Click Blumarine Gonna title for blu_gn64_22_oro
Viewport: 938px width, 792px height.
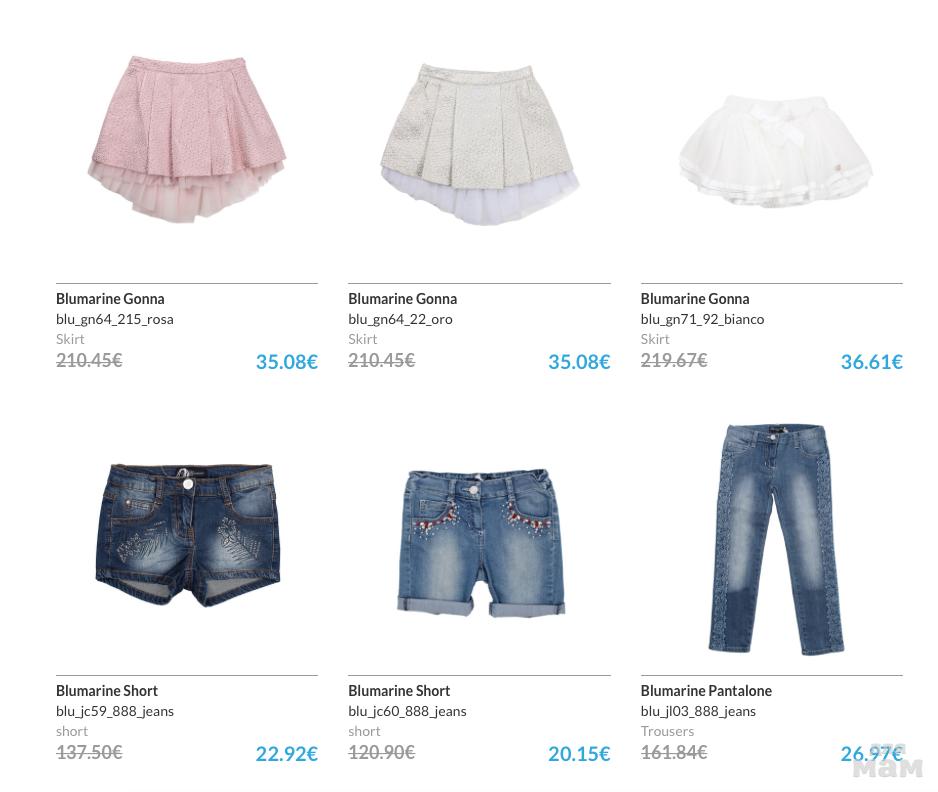coord(403,298)
